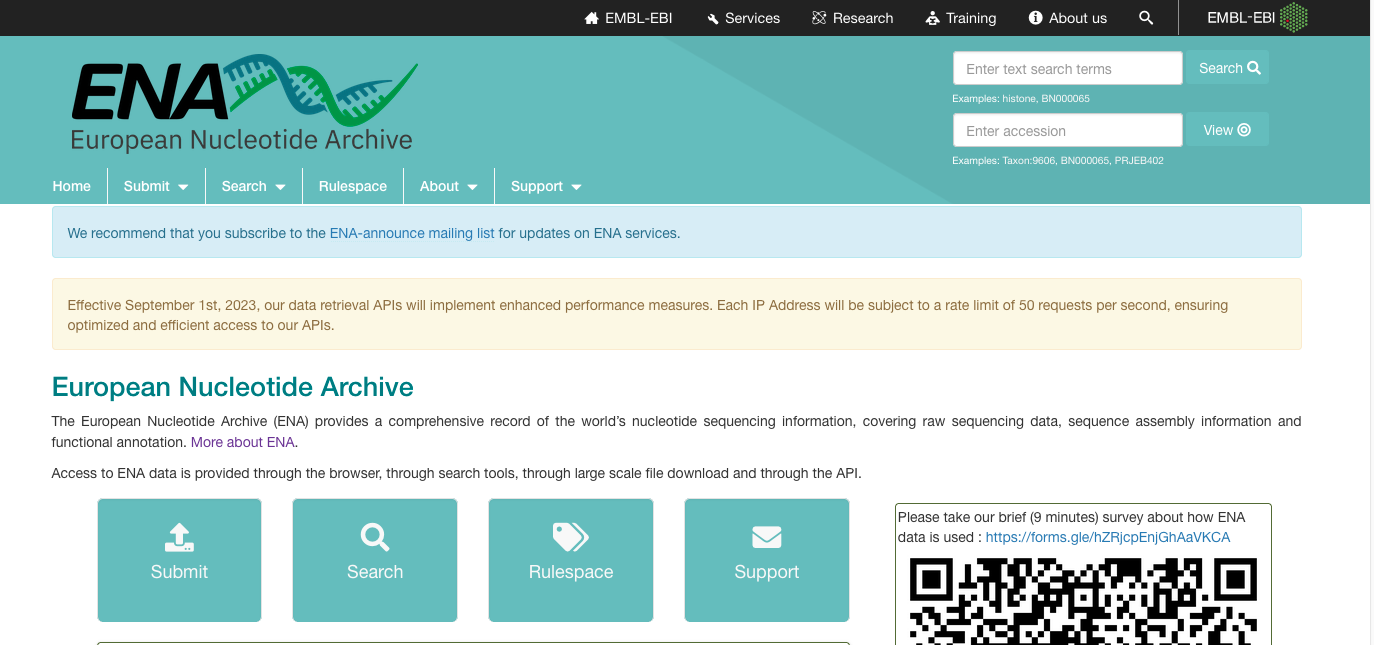Screen dimensions: 1374x645
Task: Open the Support tile with envelope icon
Action: (767, 560)
